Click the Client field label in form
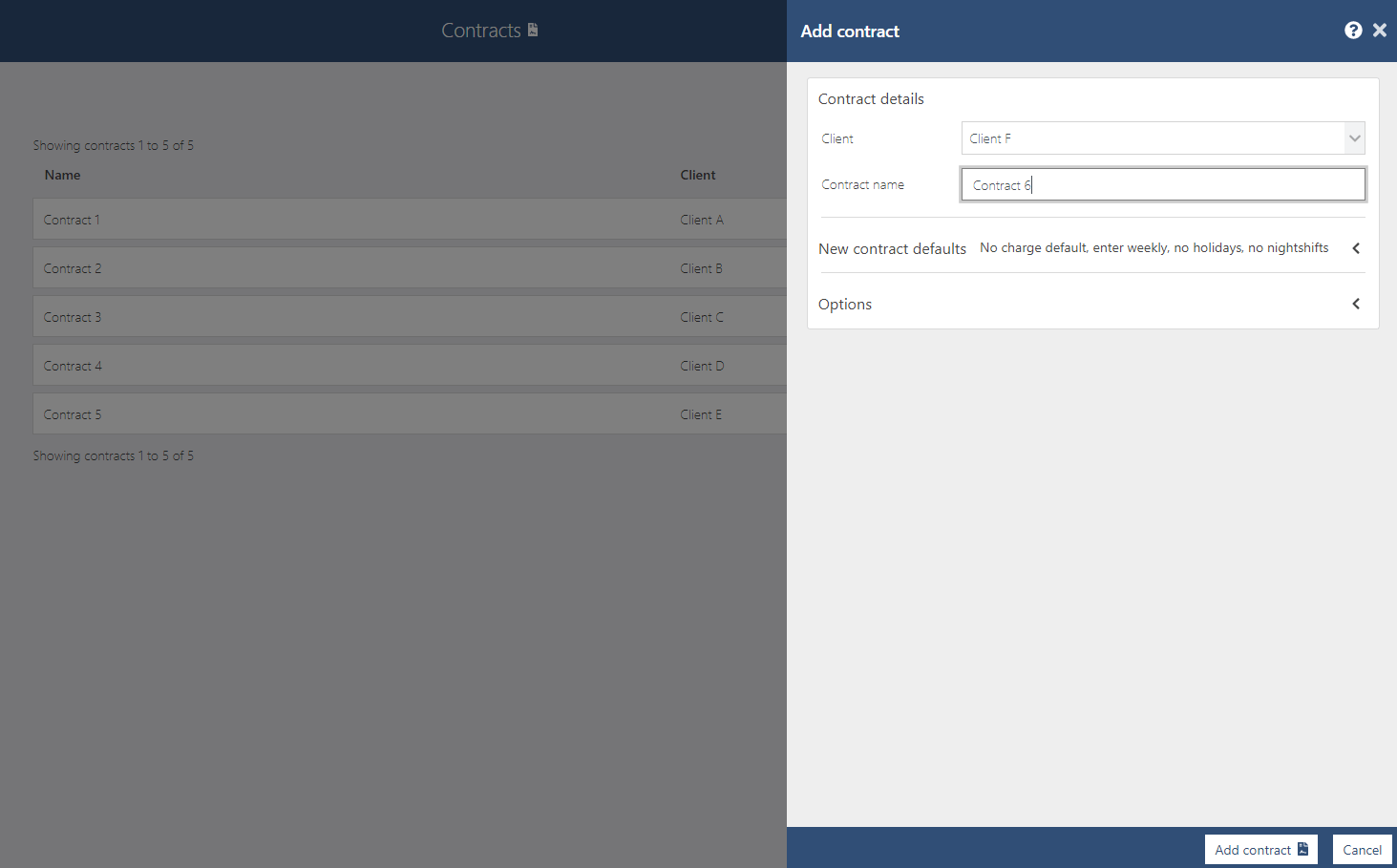 click(x=837, y=138)
